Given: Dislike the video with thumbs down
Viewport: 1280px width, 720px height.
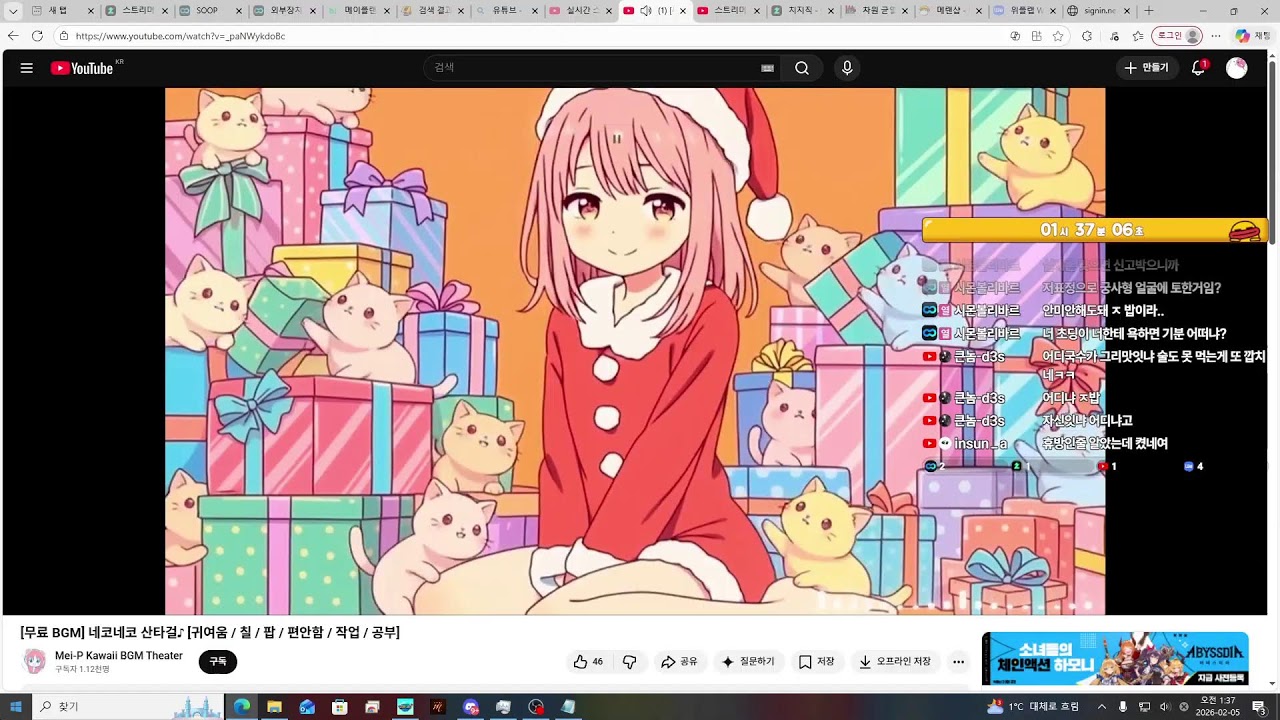Looking at the screenshot, I should coord(630,662).
